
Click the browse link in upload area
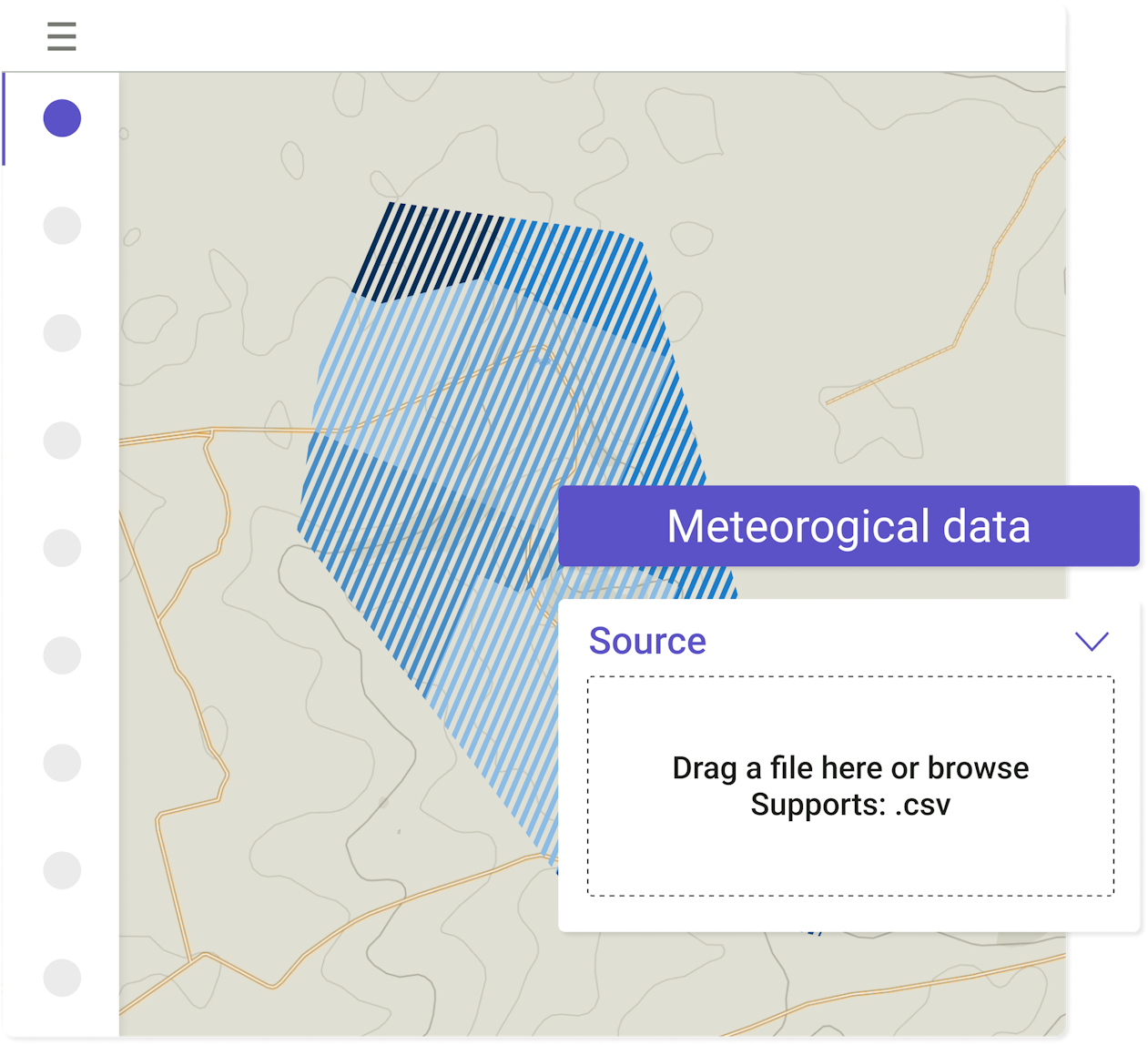click(978, 767)
